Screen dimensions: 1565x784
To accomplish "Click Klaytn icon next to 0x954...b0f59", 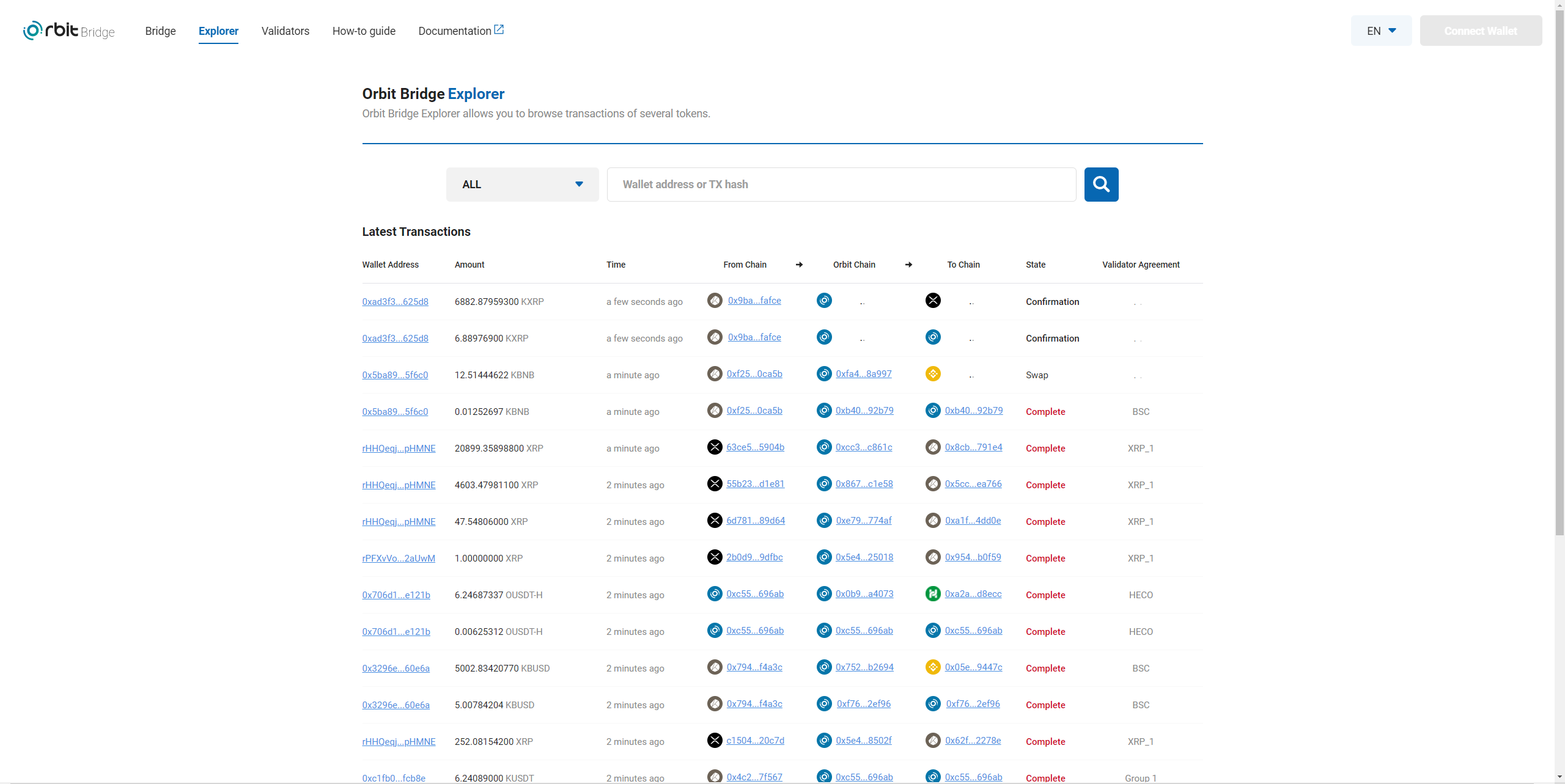I will 933,557.
